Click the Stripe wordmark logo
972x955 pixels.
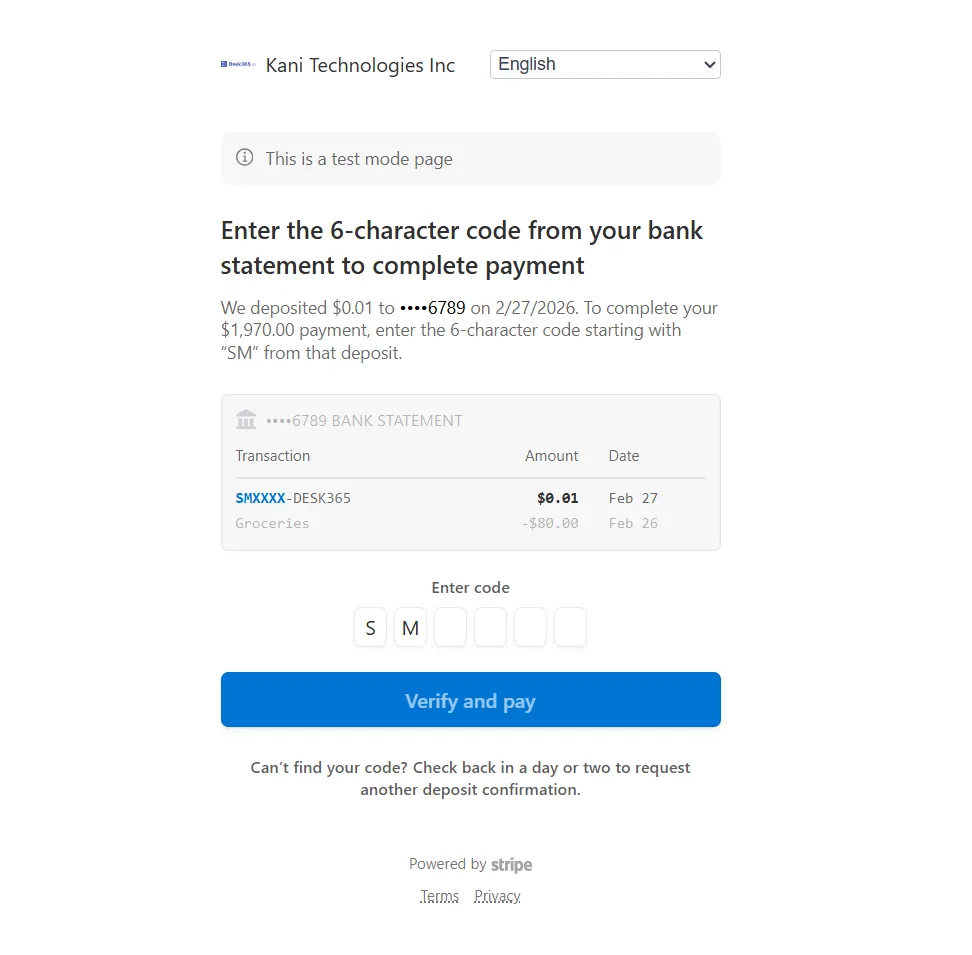[512, 864]
